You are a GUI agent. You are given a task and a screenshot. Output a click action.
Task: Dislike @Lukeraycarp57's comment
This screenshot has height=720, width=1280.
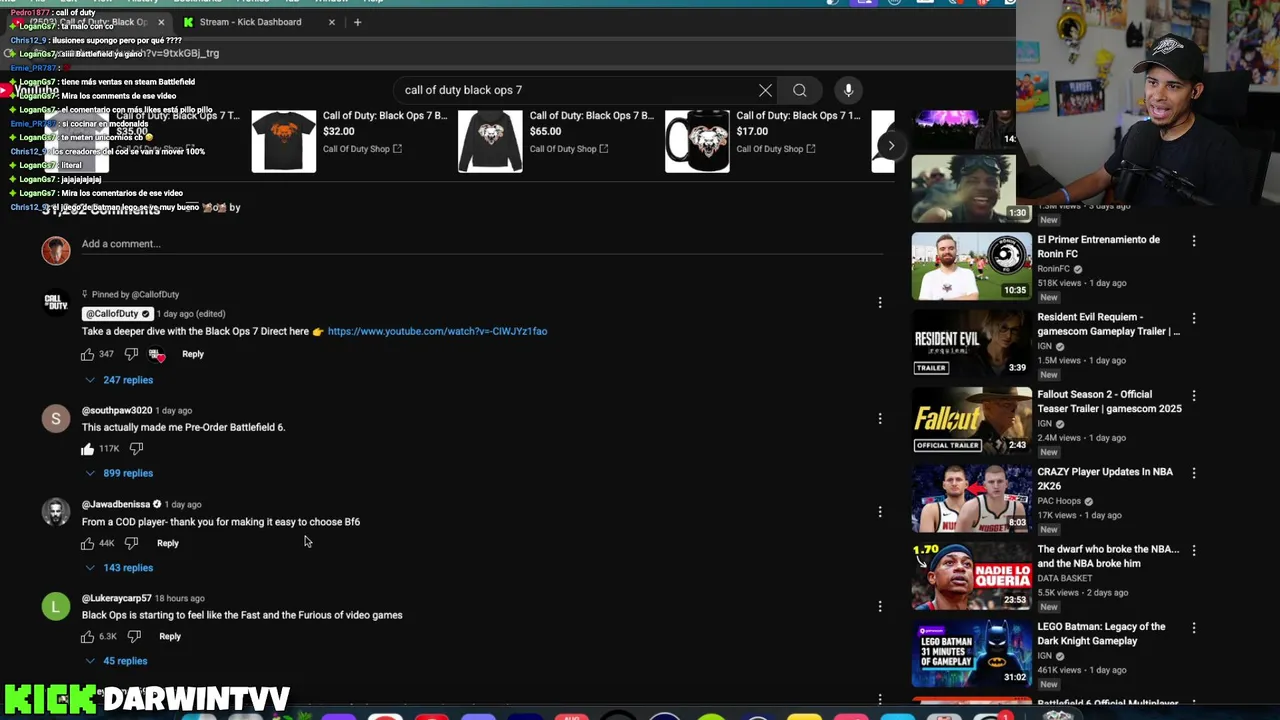click(x=134, y=636)
